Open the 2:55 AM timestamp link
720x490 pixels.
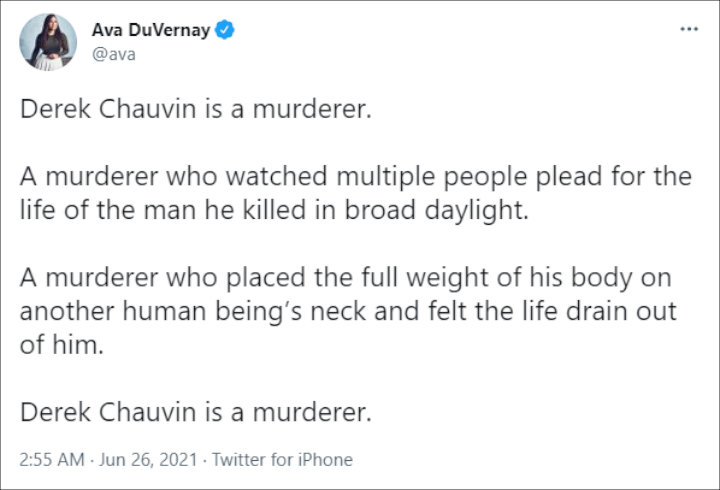point(52,459)
